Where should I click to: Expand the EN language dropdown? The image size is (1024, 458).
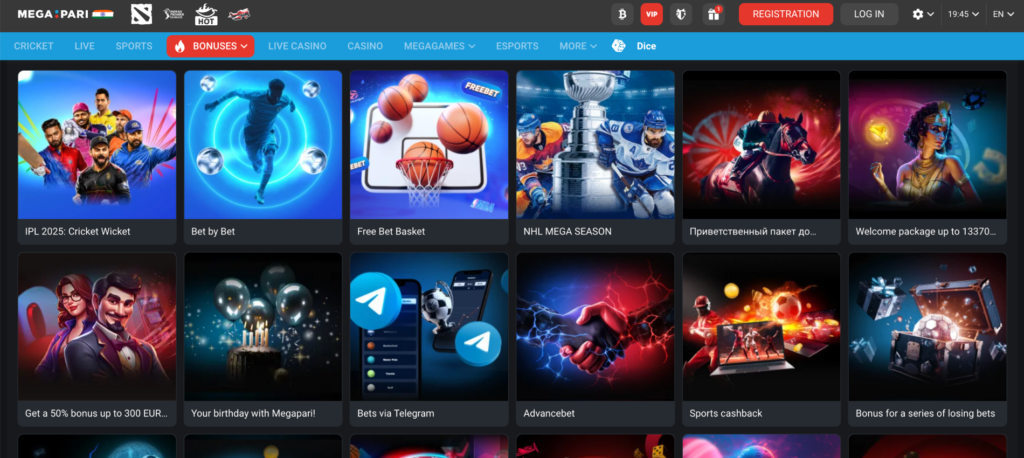1002,14
